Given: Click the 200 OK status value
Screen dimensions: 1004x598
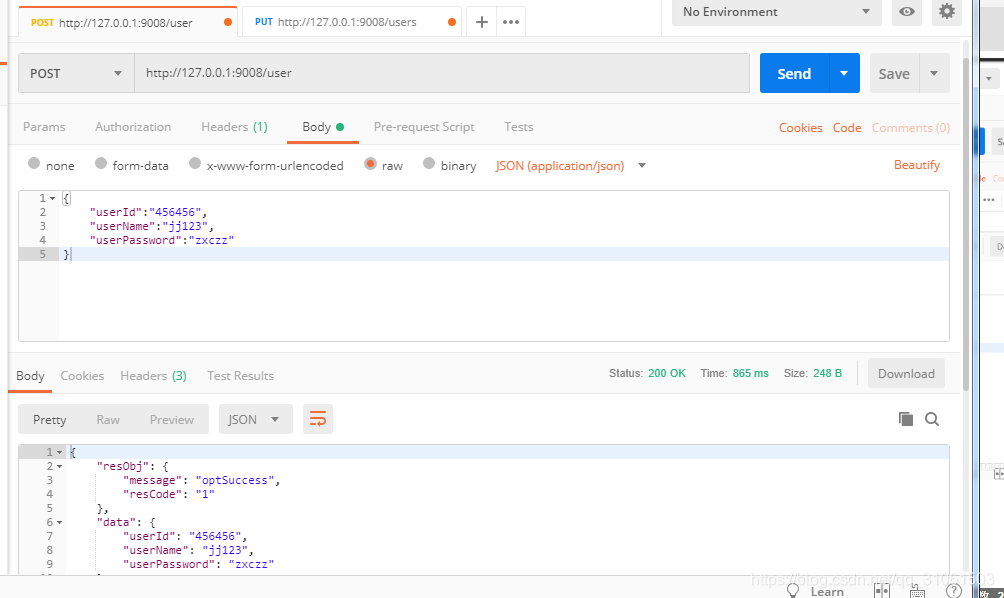Looking at the screenshot, I should tap(667, 373).
